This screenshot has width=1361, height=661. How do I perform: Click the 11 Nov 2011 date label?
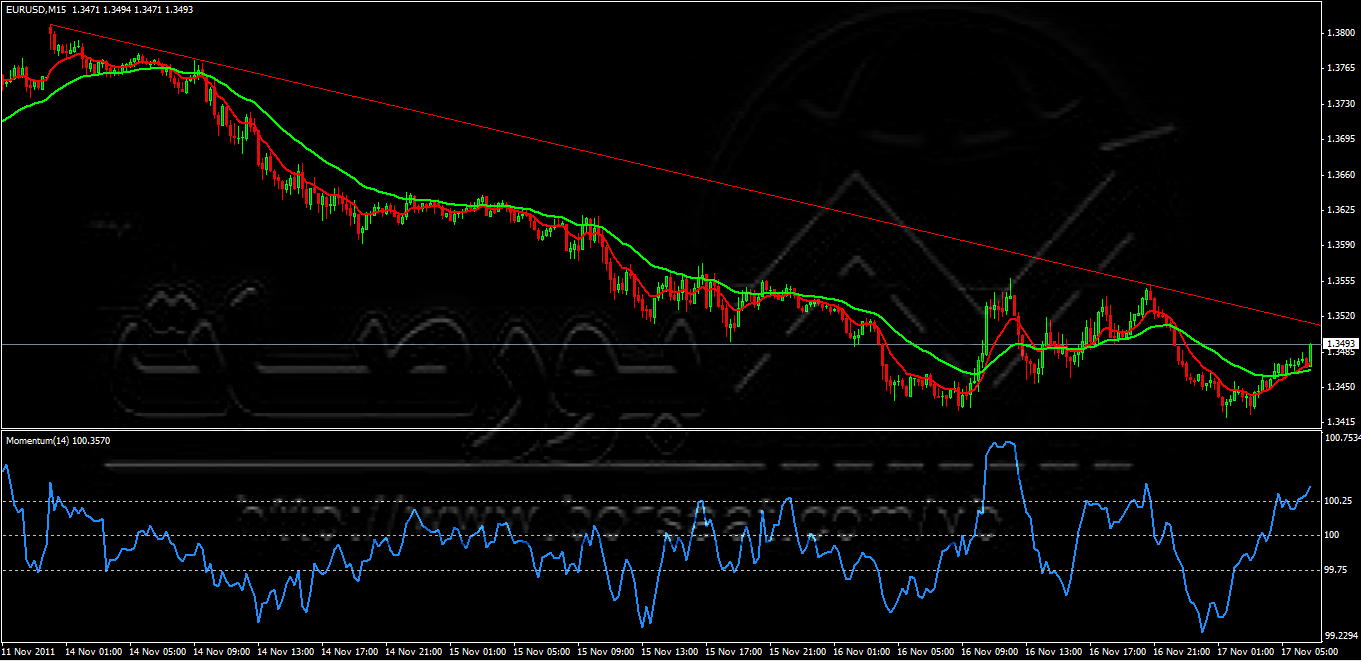28,651
